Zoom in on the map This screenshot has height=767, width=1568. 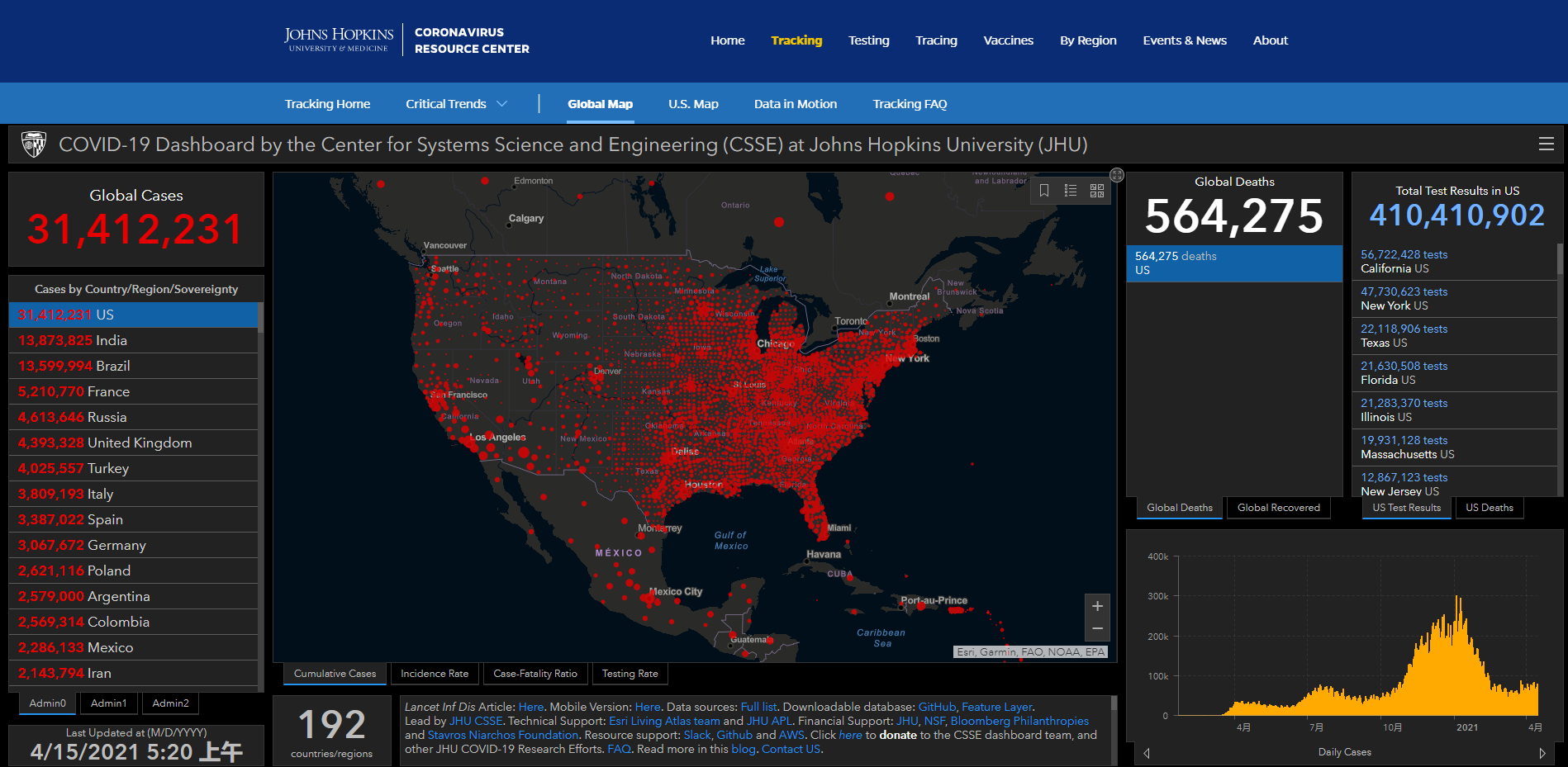pos(1097,606)
